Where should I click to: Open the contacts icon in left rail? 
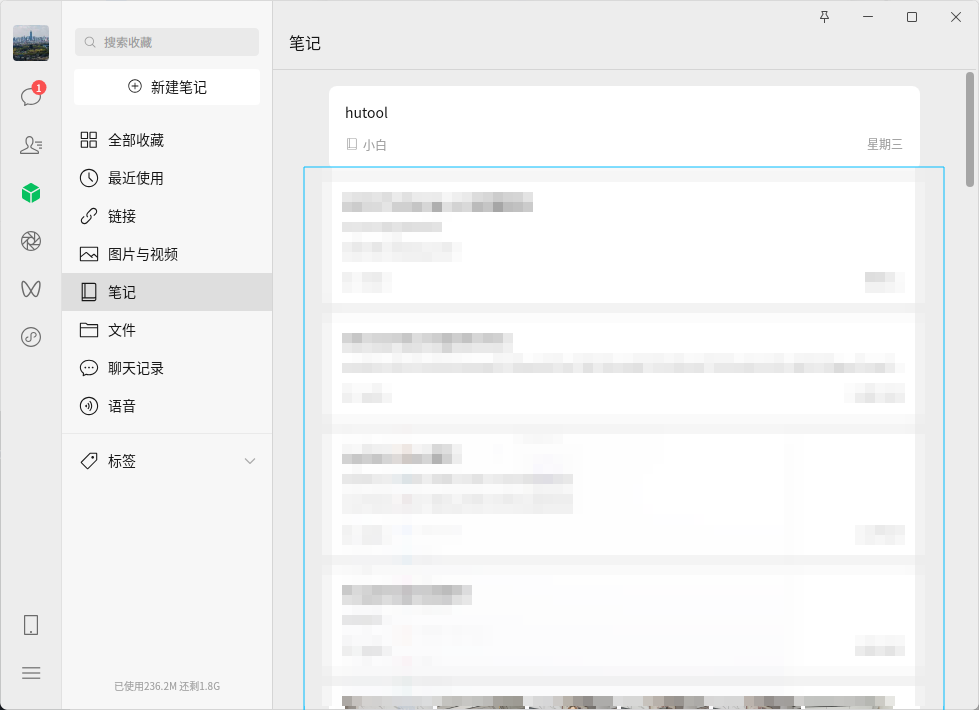[x=31, y=145]
